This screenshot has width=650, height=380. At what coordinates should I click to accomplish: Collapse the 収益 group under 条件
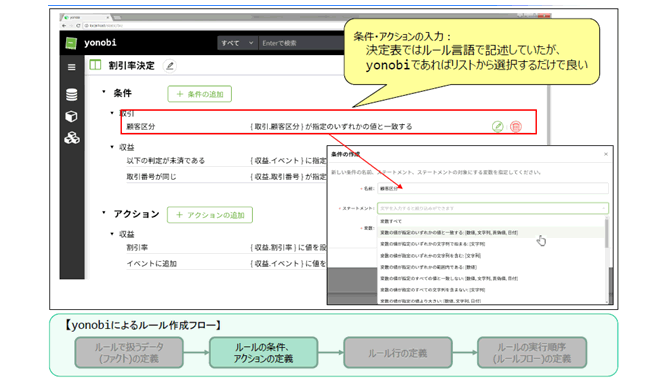pyautogui.click(x=112, y=147)
